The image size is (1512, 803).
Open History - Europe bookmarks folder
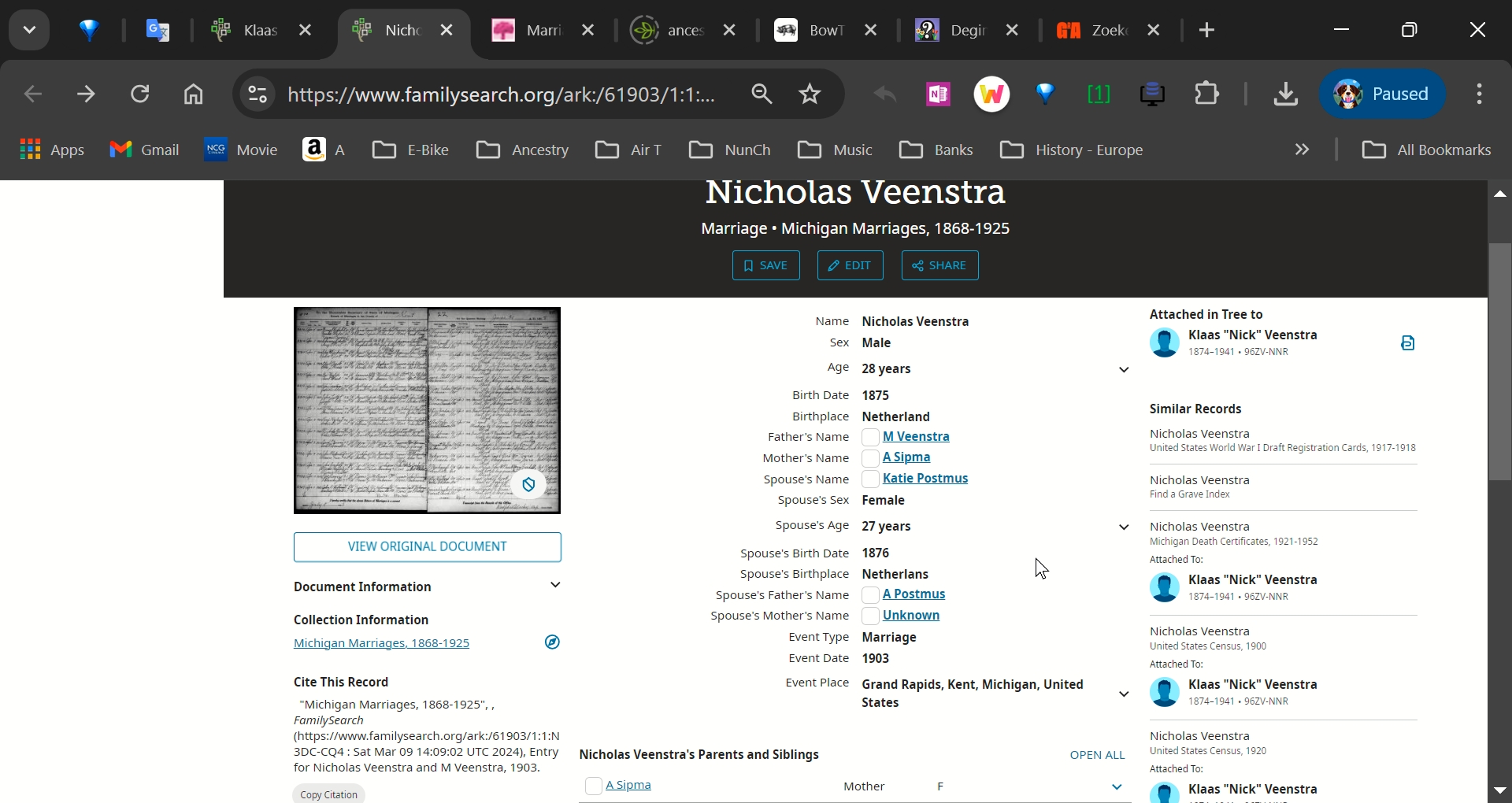(x=1072, y=150)
